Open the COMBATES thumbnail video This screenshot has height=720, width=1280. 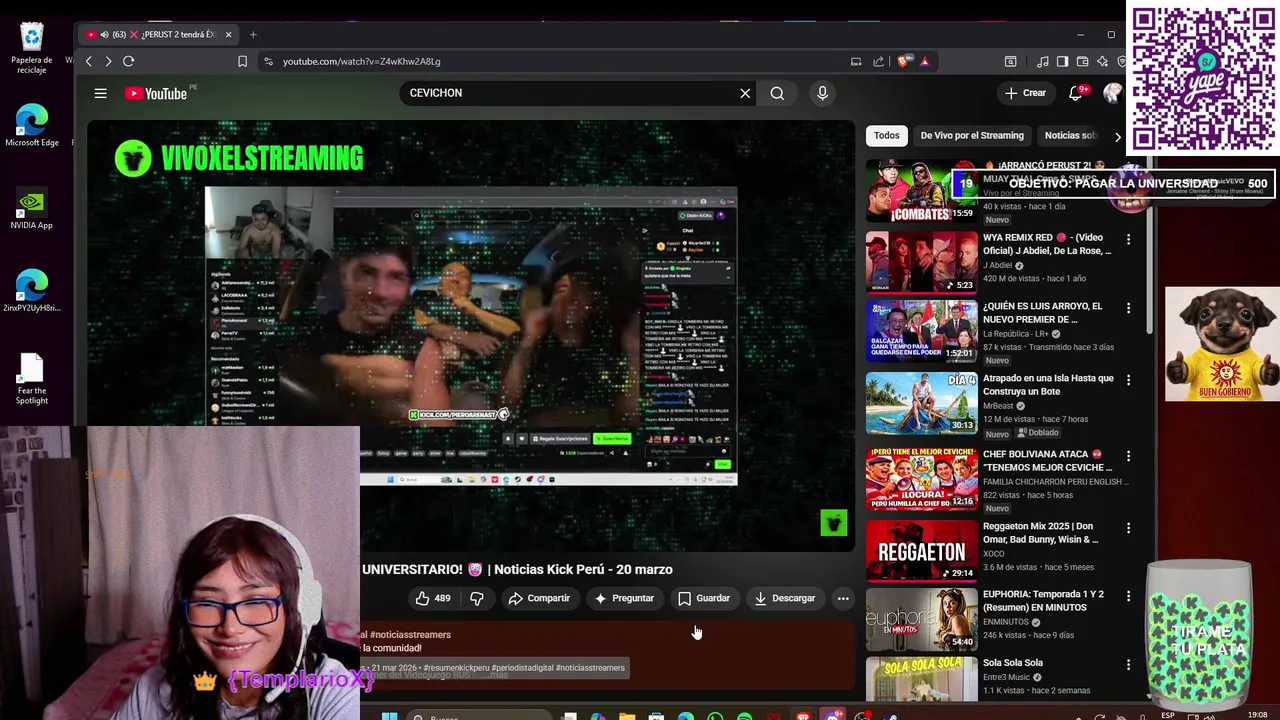point(921,191)
